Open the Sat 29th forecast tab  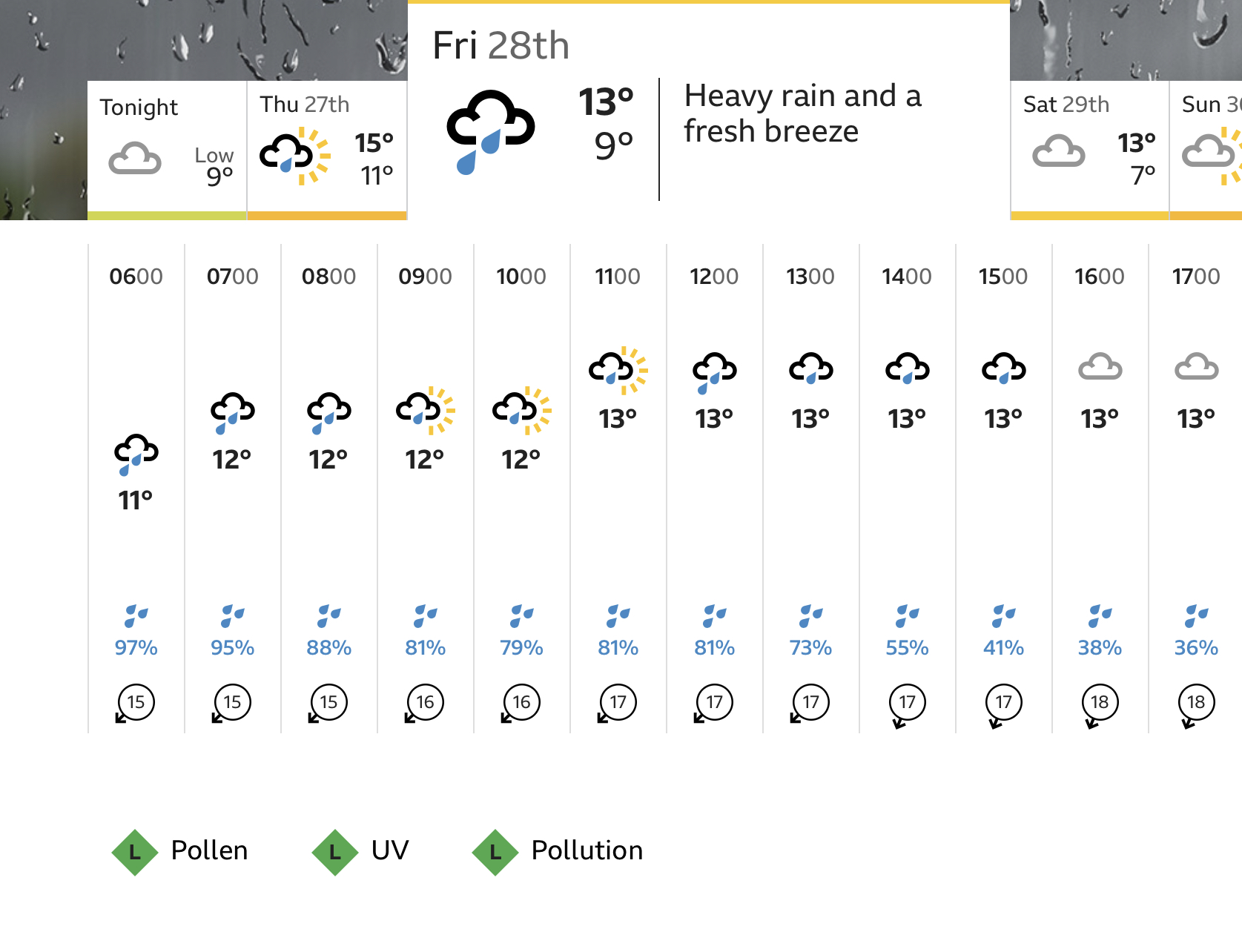click(x=1089, y=148)
